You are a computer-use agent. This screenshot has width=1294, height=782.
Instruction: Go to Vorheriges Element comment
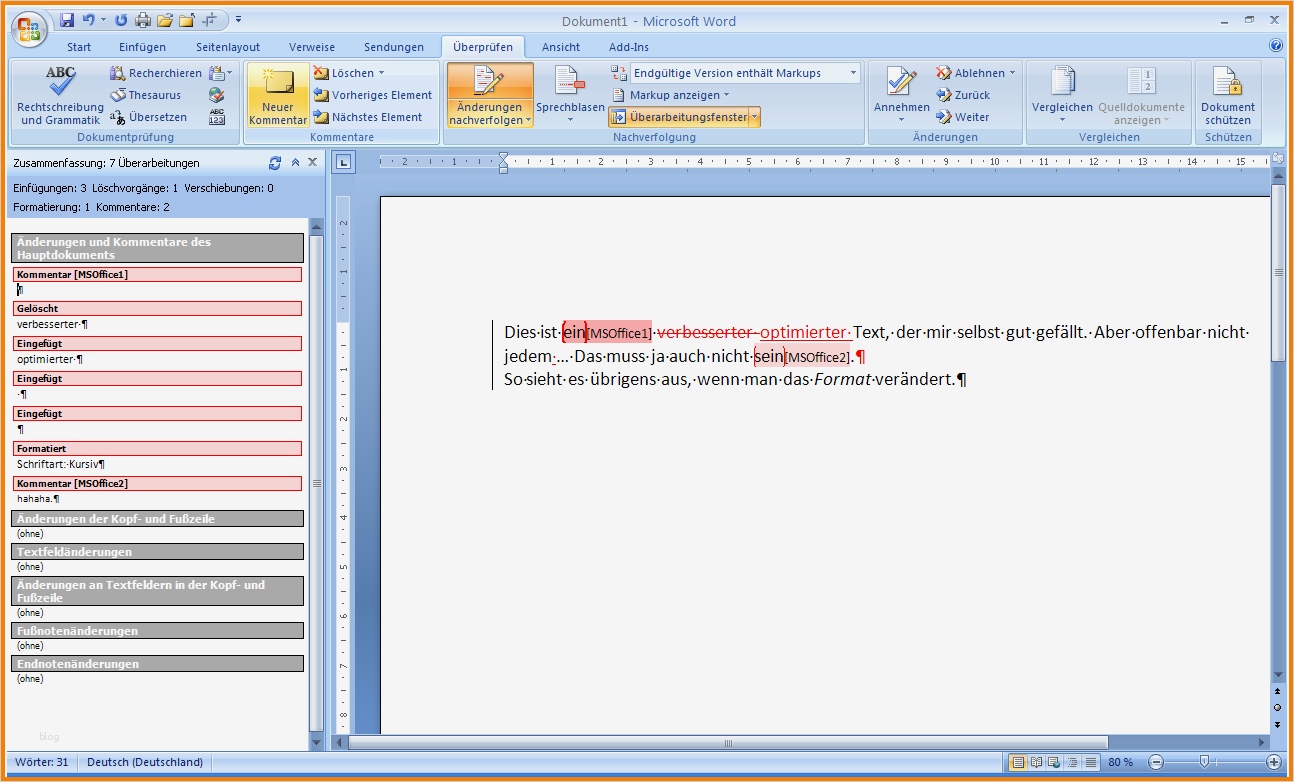tap(372, 95)
